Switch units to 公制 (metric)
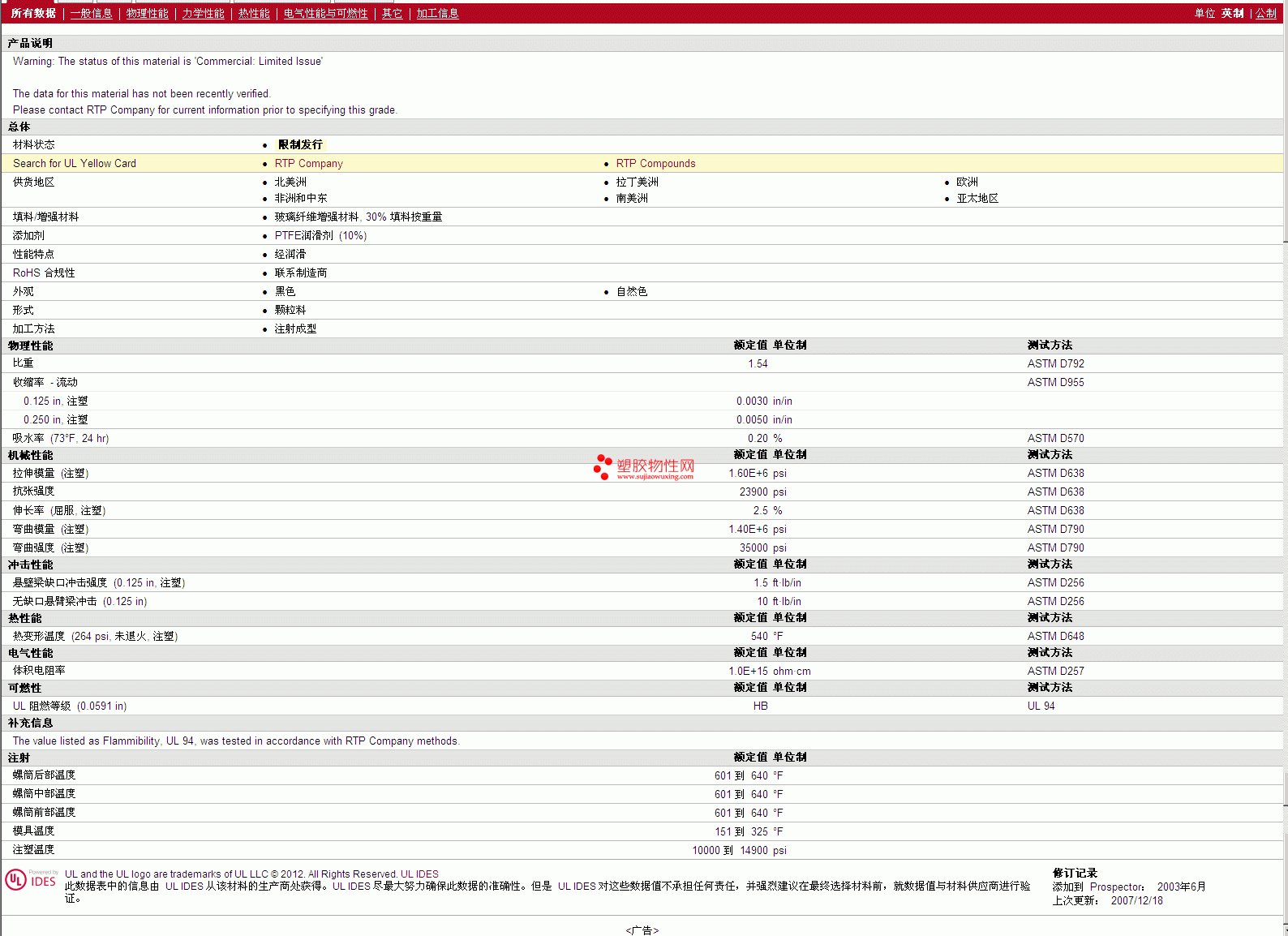Image resolution: width=1288 pixels, height=936 pixels. click(x=1265, y=14)
